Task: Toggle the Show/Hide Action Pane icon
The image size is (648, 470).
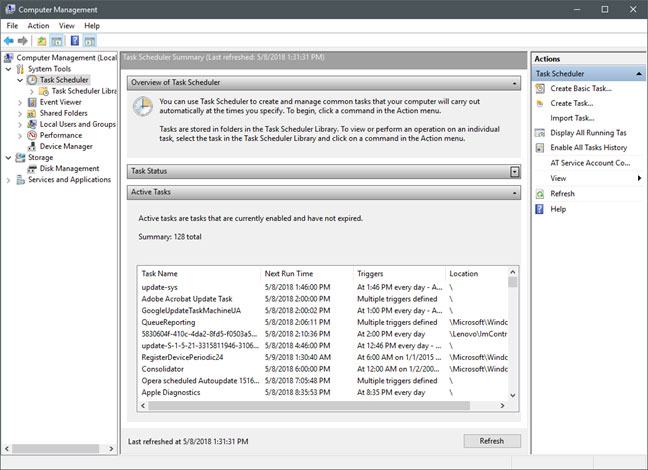Action: point(89,41)
